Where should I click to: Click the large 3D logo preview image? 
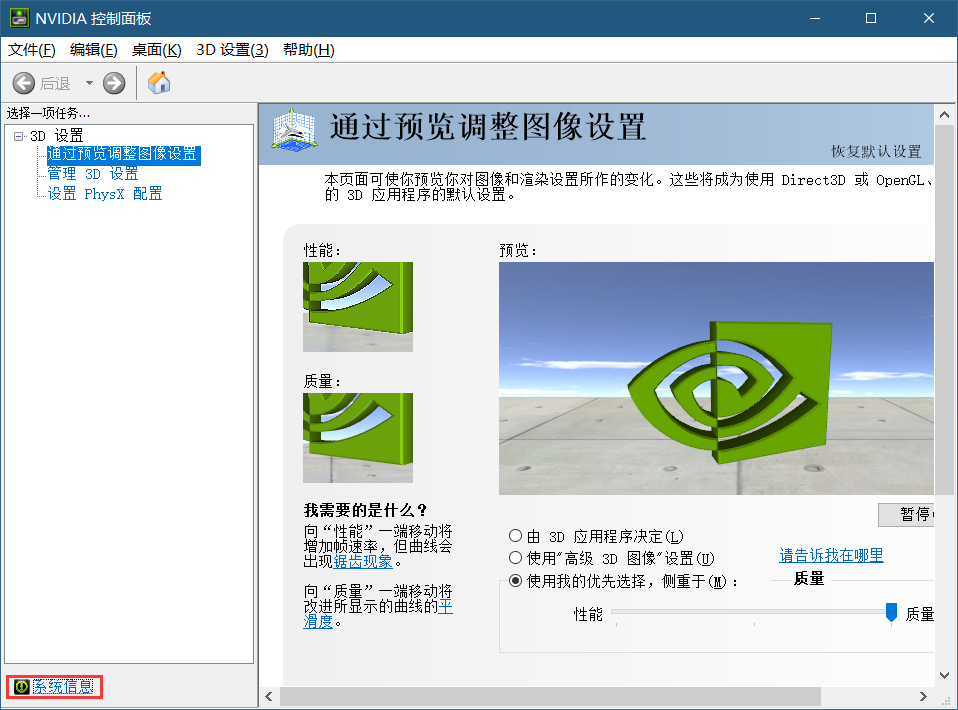tap(716, 378)
